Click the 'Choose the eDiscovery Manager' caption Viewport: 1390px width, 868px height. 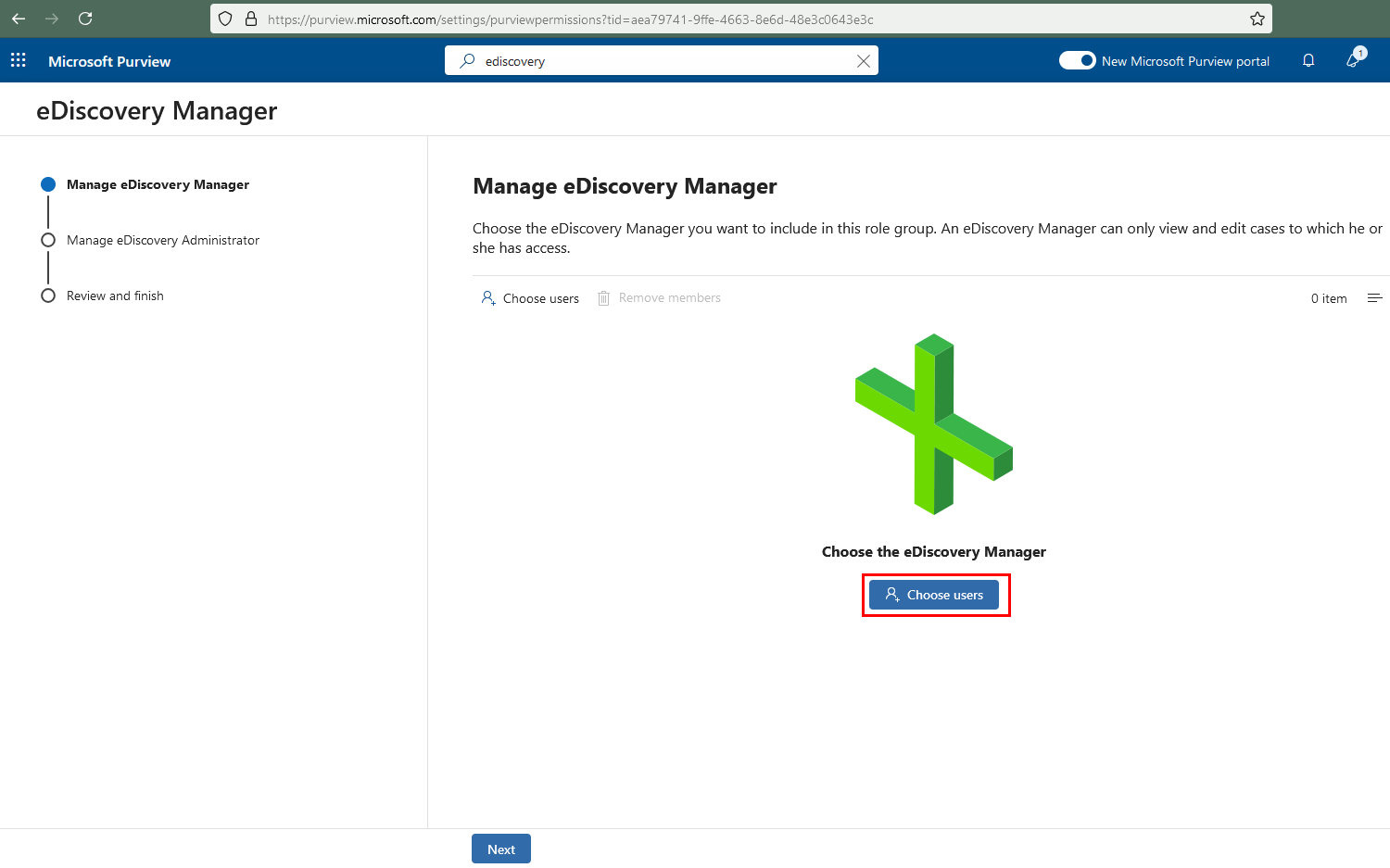[934, 551]
